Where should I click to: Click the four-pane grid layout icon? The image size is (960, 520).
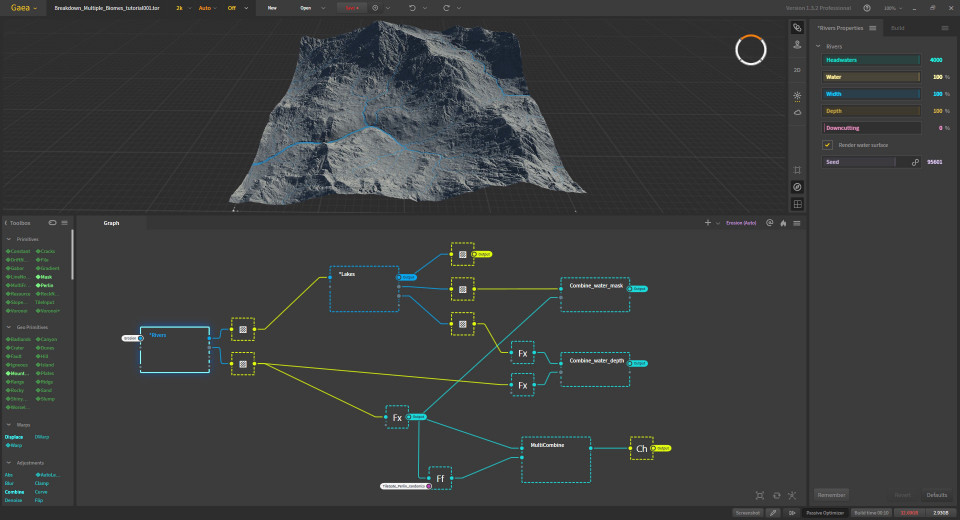pos(797,204)
